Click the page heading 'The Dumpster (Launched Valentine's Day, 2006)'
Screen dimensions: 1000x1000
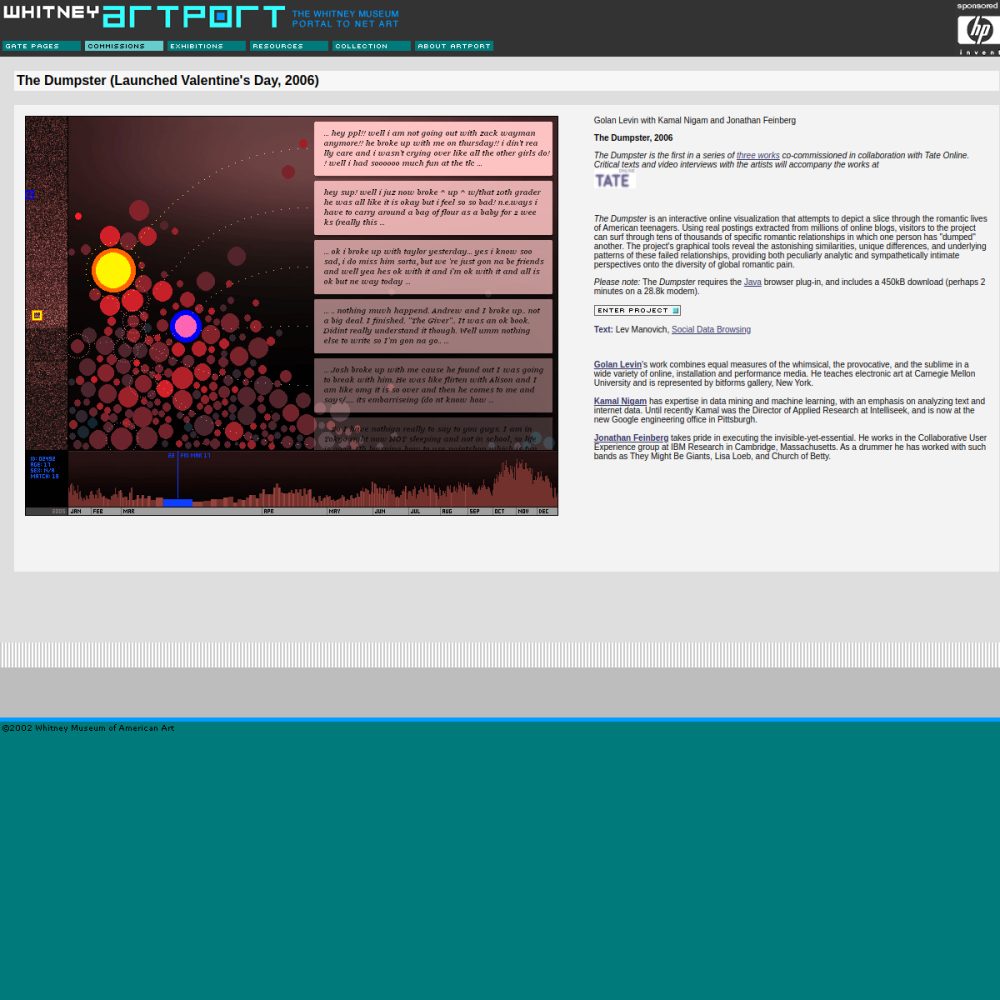coord(168,80)
